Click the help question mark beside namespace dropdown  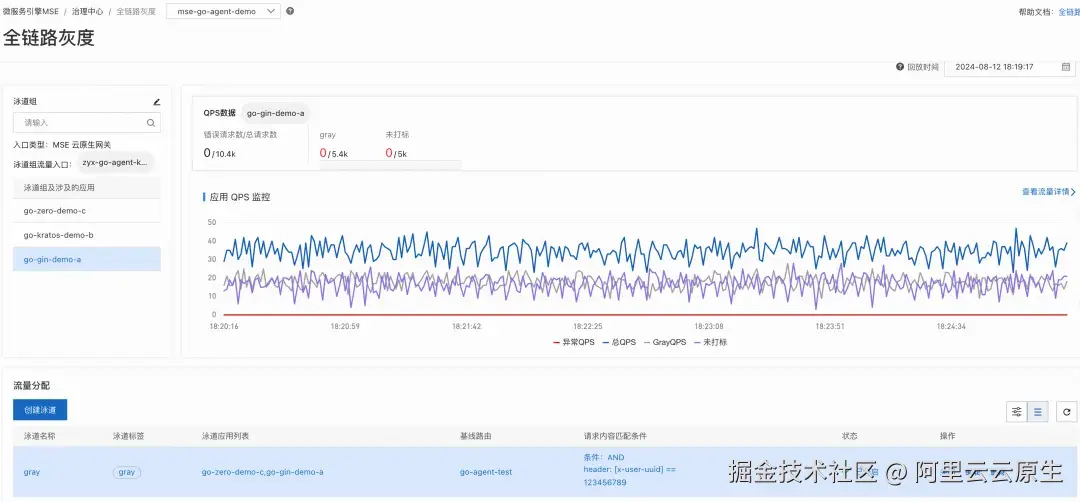pos(290,11)
